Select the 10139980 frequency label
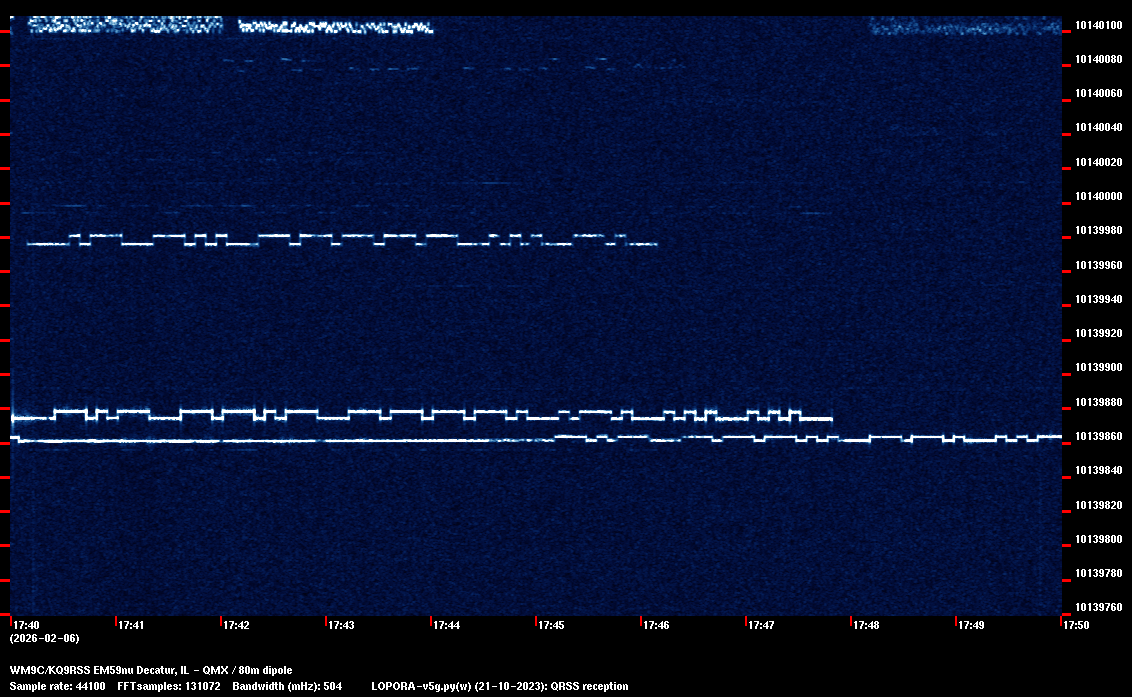 (1099, 231)
